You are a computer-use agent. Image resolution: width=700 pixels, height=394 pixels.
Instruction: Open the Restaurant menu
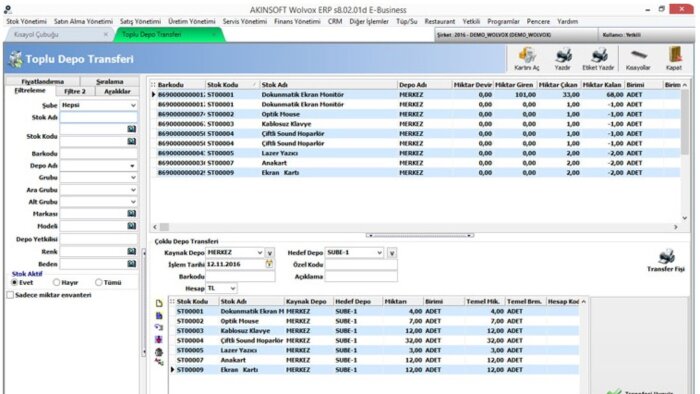[440, 21]
